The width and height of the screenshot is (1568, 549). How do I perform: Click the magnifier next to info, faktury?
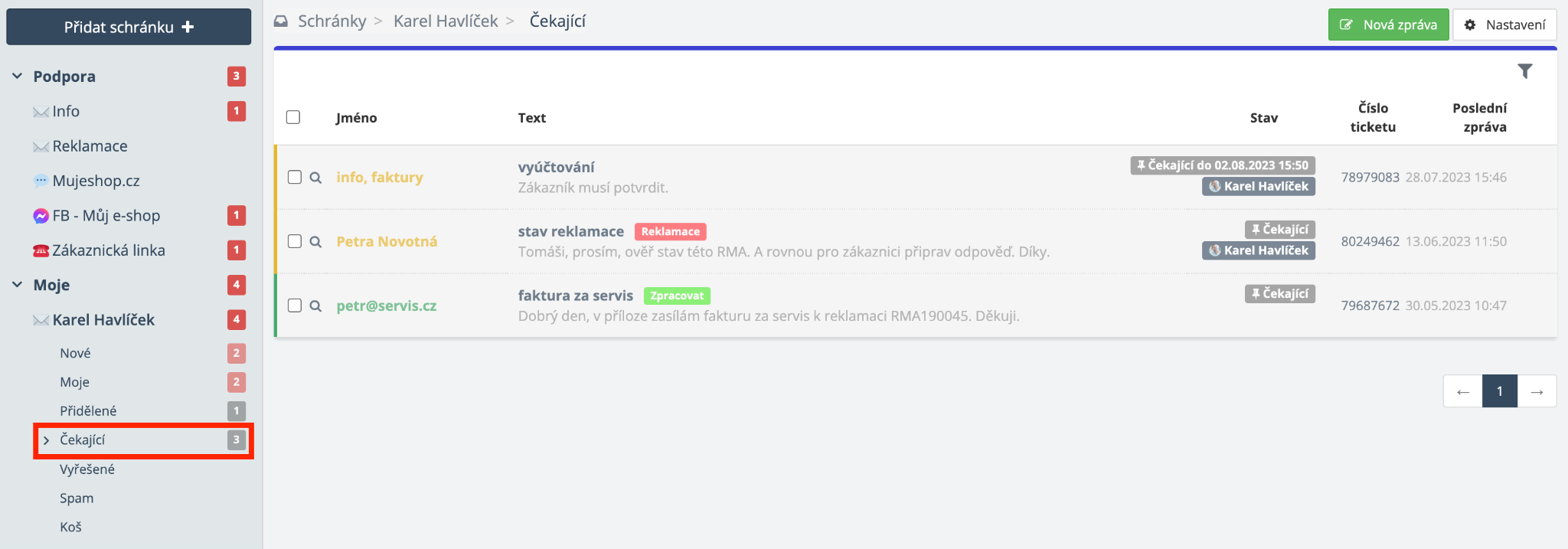click(315, 178)
